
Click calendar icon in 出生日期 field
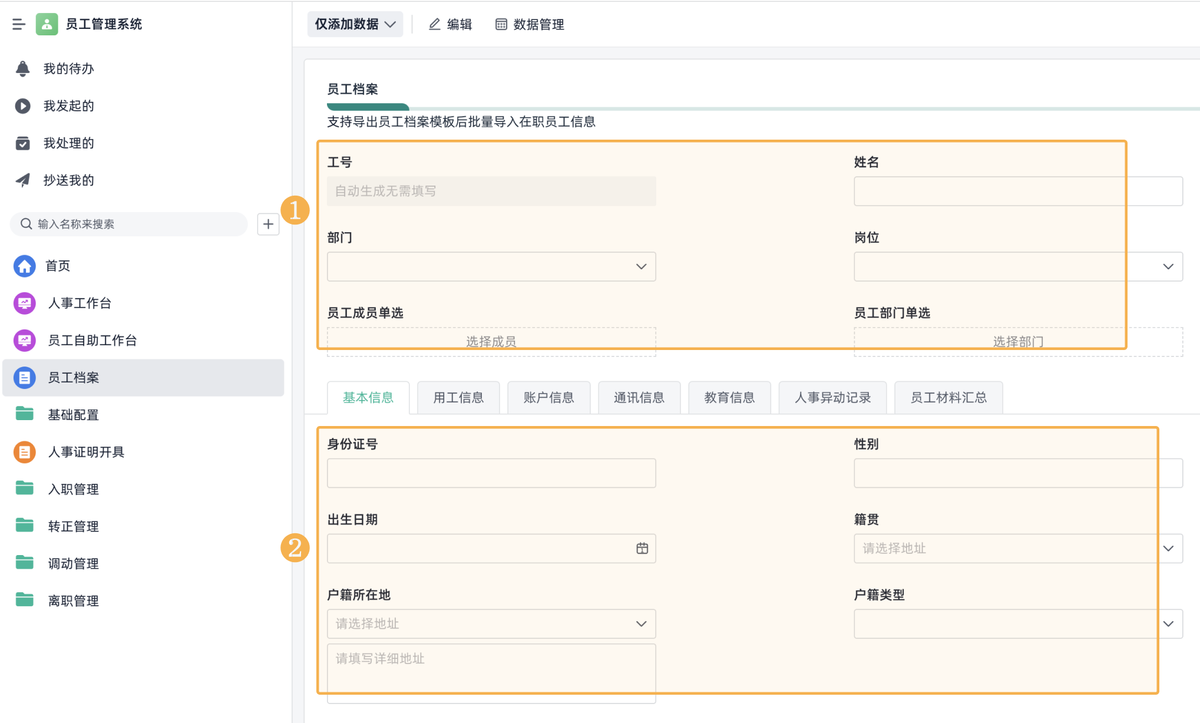click(x=642, y=548)
